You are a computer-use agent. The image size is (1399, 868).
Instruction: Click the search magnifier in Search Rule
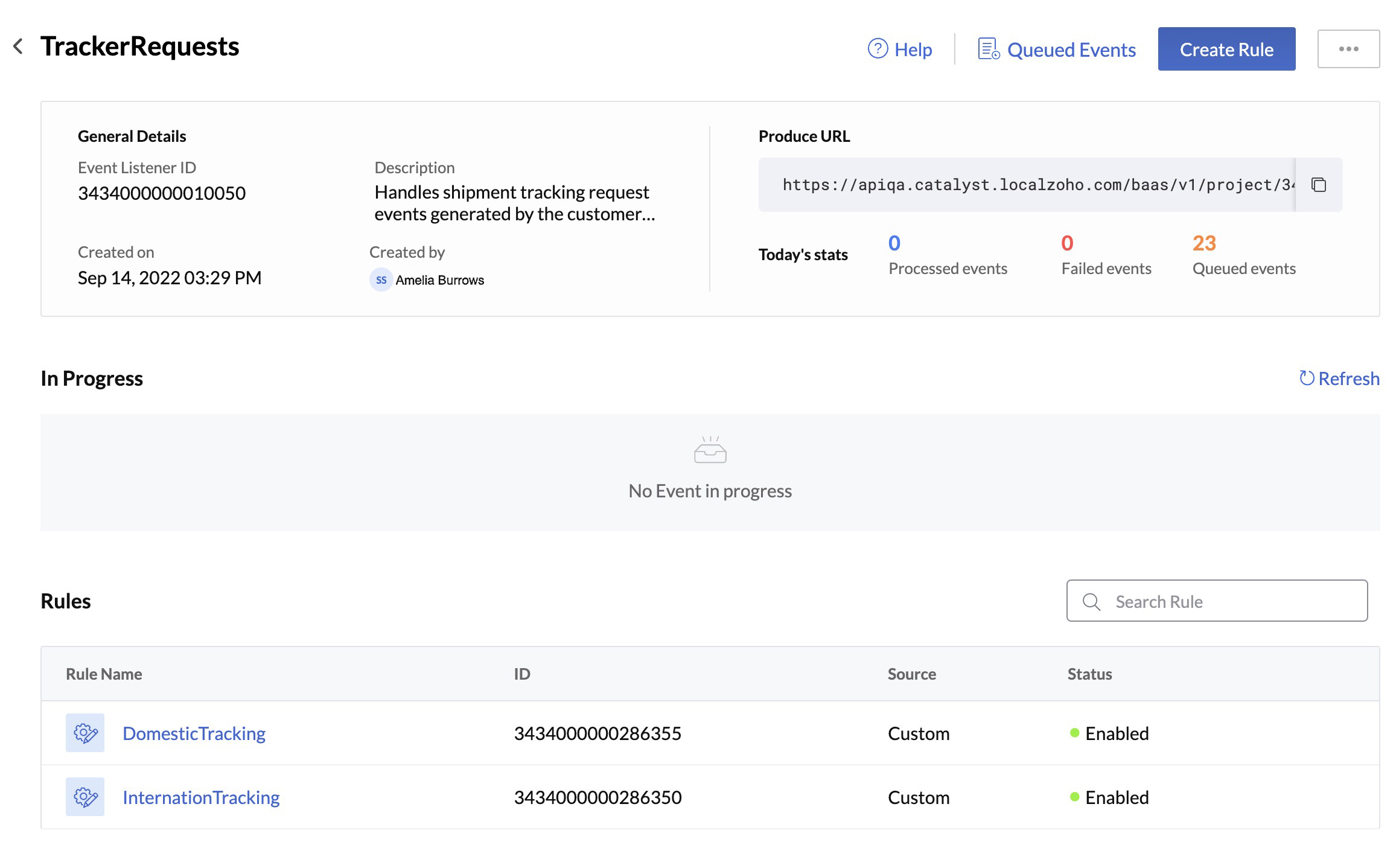click(1091, 601)
